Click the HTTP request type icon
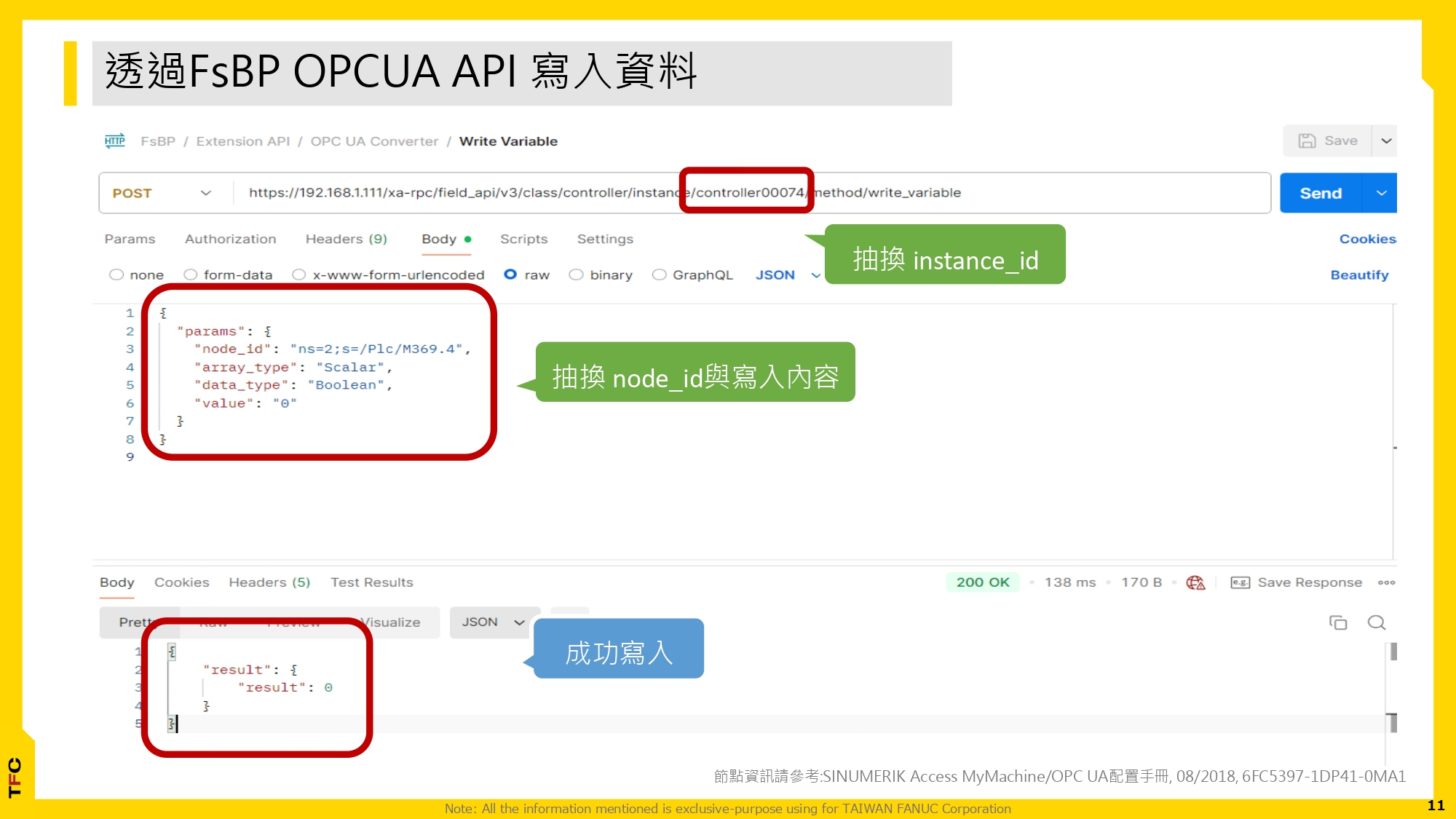1456x819 pixels. pos(114,141)
